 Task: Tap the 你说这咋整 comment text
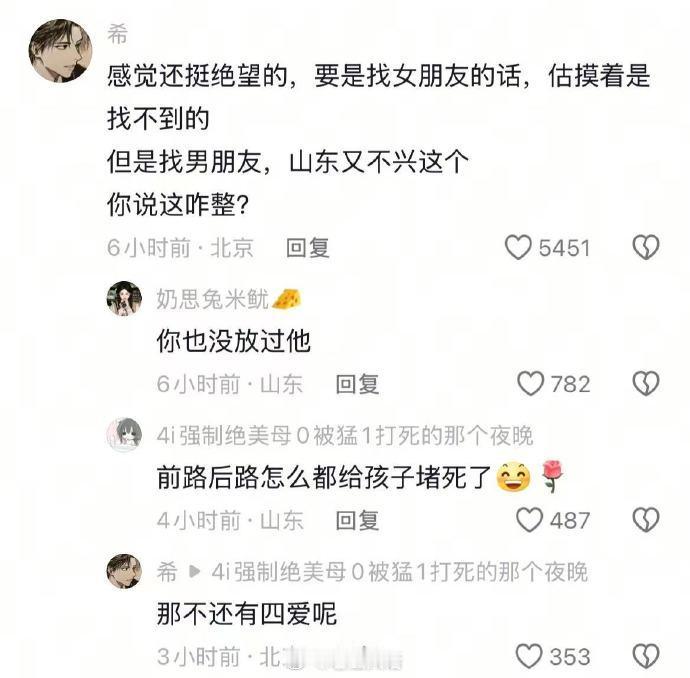178,205
